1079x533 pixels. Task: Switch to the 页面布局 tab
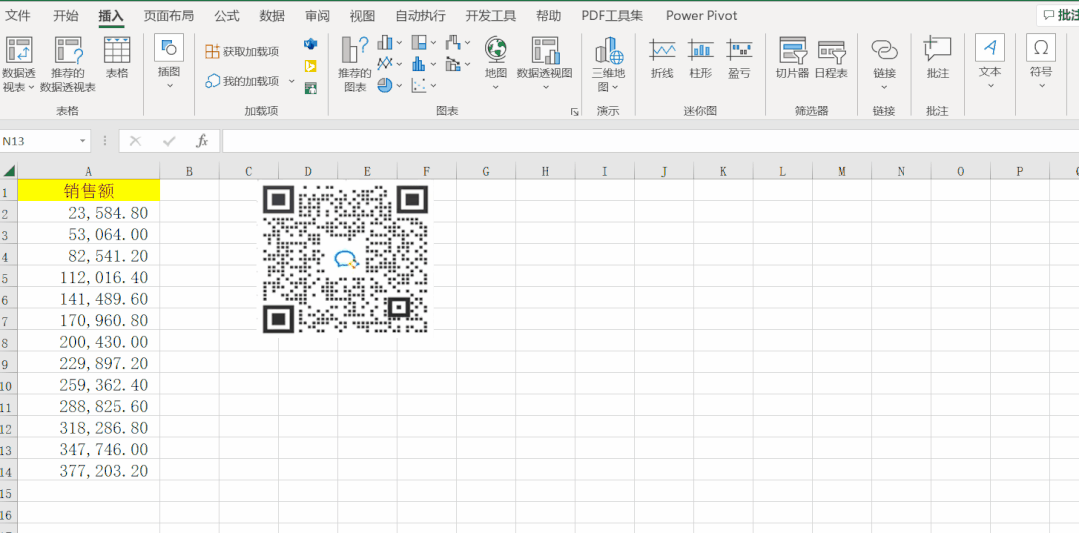169,16
